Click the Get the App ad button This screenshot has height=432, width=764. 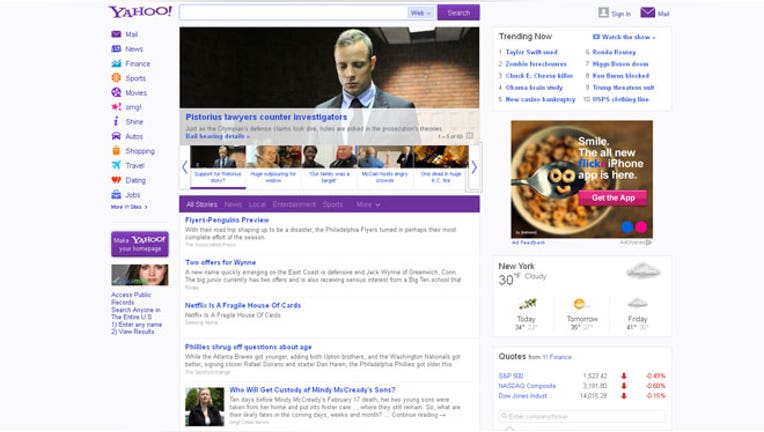[x=613, y=198]
